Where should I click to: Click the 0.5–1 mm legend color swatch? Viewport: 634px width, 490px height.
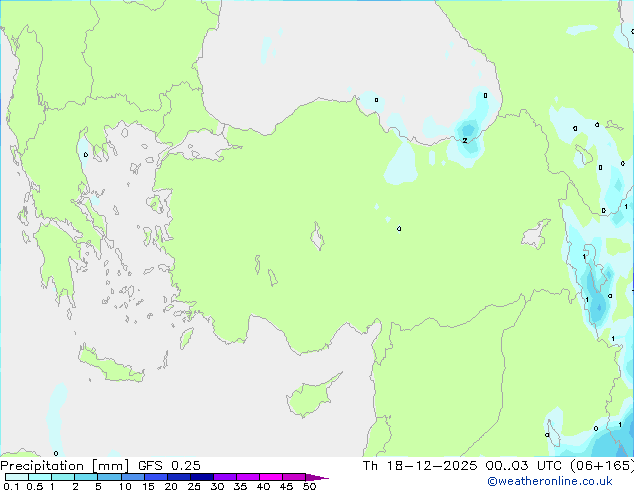(40, 477)
